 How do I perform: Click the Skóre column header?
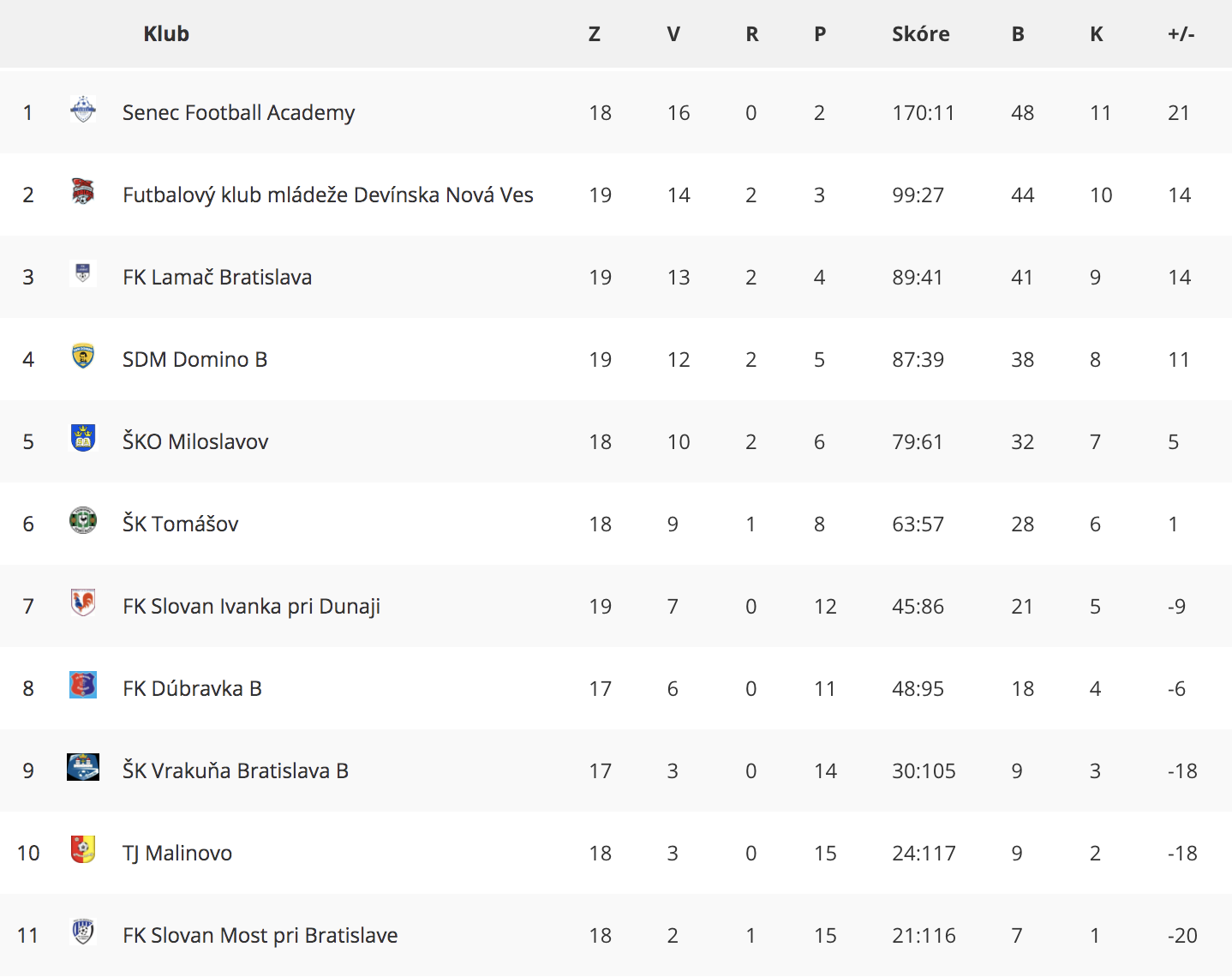921,33
